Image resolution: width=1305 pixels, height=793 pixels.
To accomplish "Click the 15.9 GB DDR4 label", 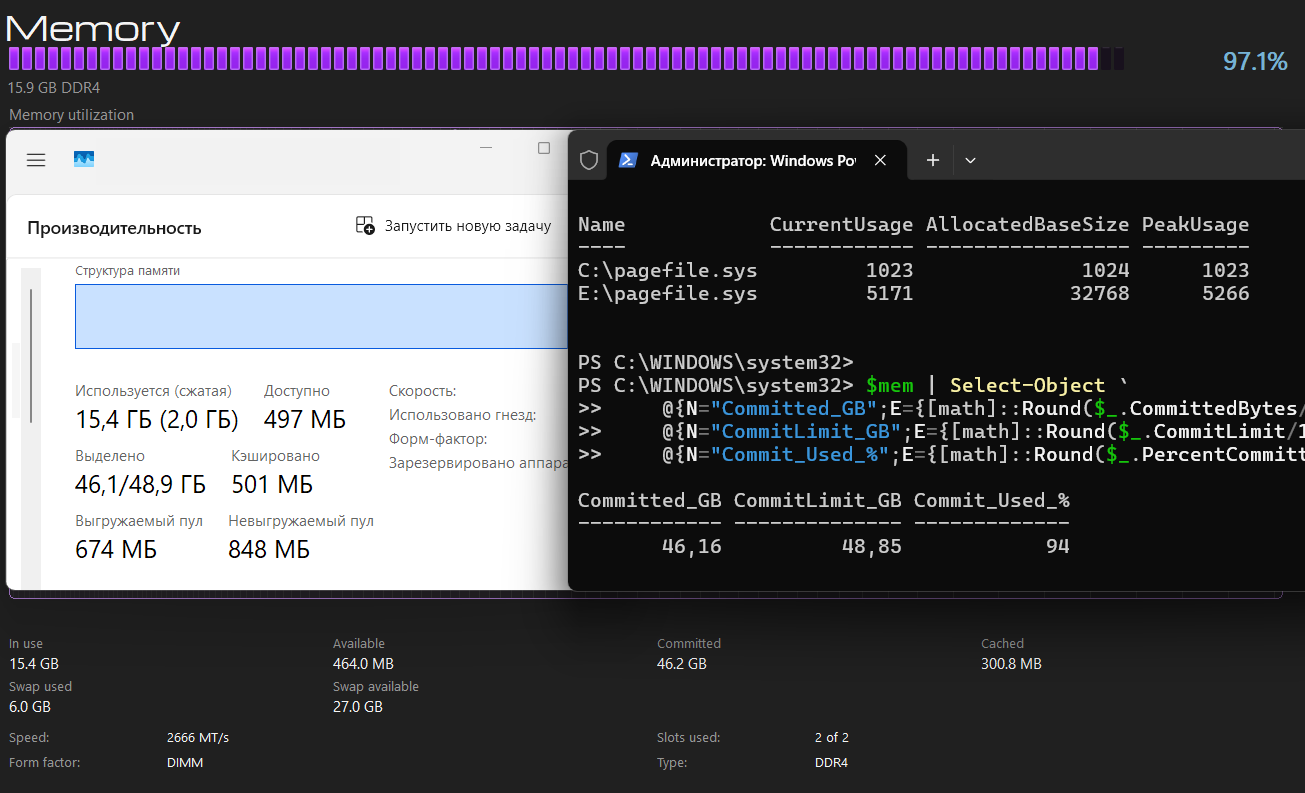I will [x=54, y=88].
